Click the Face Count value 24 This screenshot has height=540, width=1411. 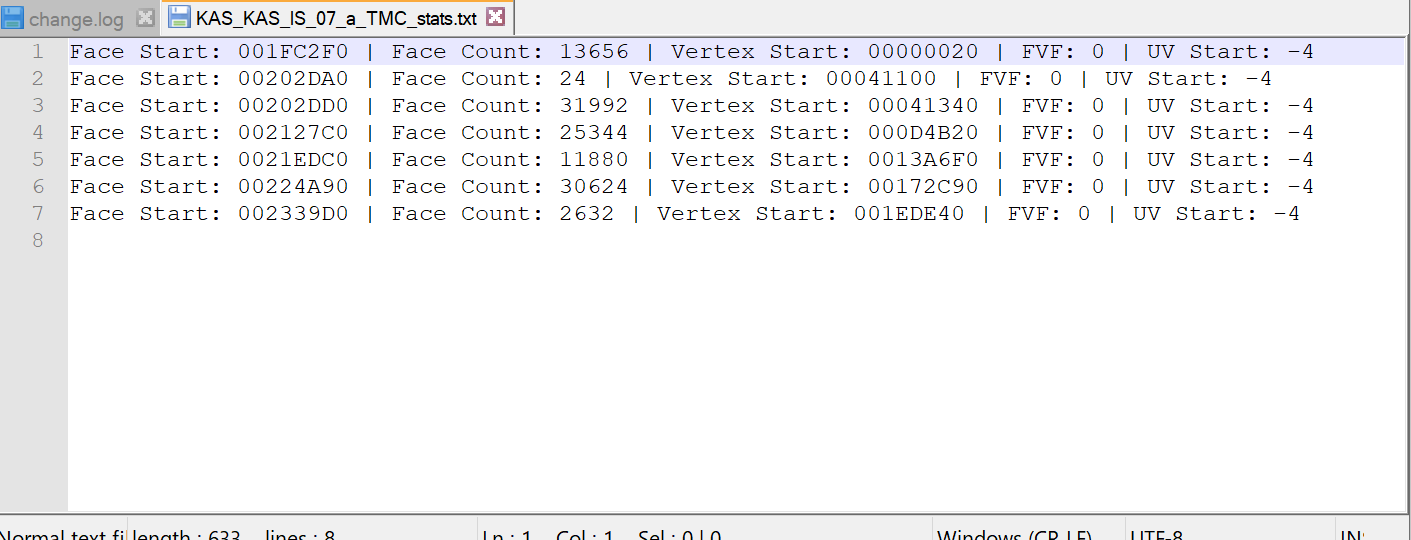coord(573,78)
